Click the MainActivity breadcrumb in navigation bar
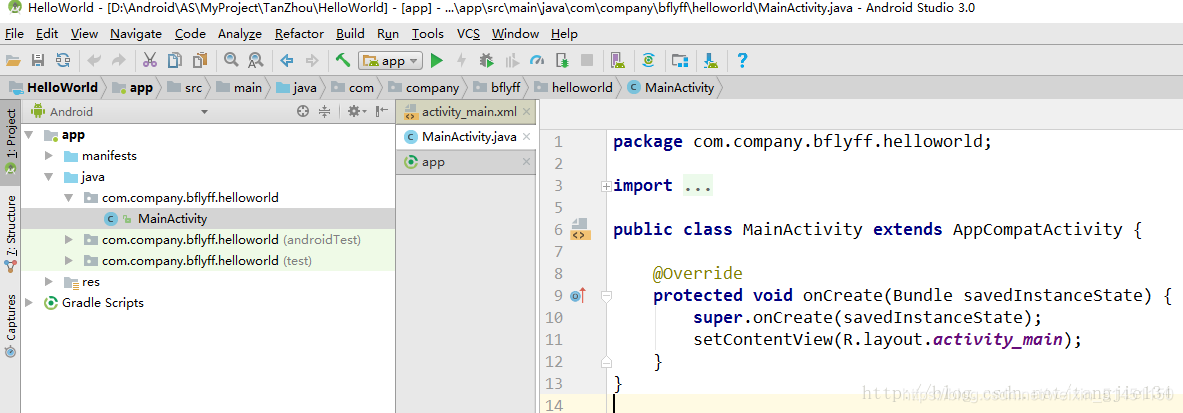 point(671,88)
